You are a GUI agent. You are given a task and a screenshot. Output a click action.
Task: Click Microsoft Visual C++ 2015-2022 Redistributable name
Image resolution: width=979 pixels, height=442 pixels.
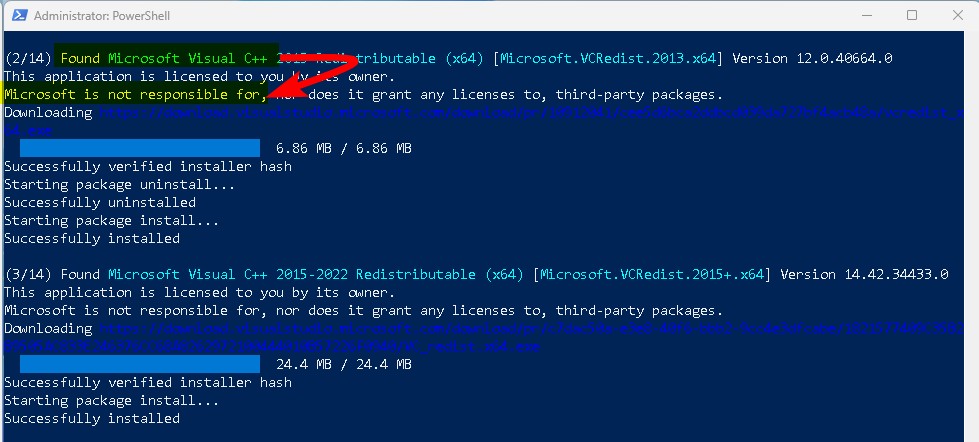(315, 275)
